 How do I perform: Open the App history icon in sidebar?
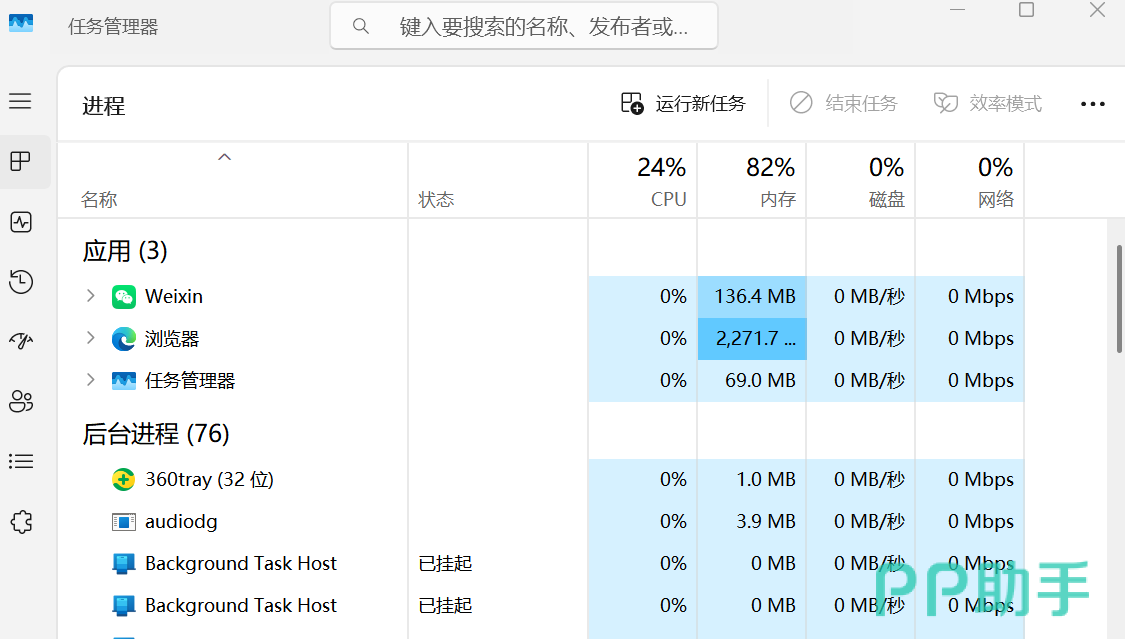coord(21,281)
